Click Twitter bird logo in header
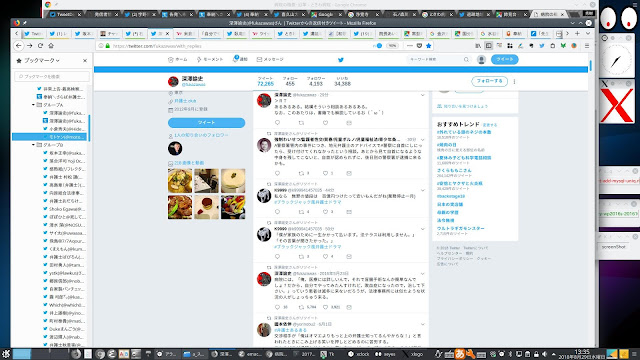The height and width of the screenshot is (360, 640). tap(341, 60)
